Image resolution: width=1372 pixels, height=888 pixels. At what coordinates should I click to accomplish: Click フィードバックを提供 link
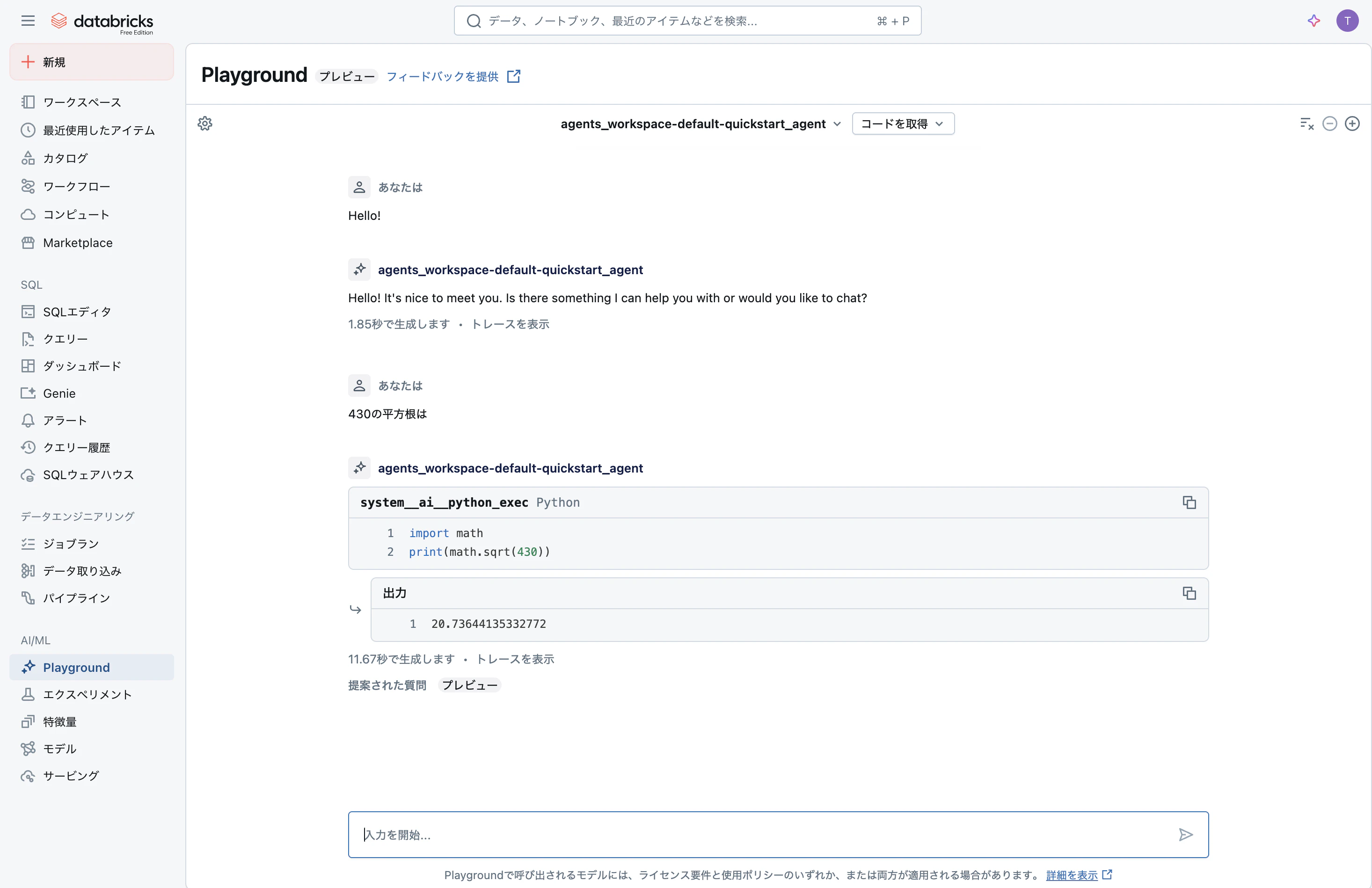[x=442, y=76]
